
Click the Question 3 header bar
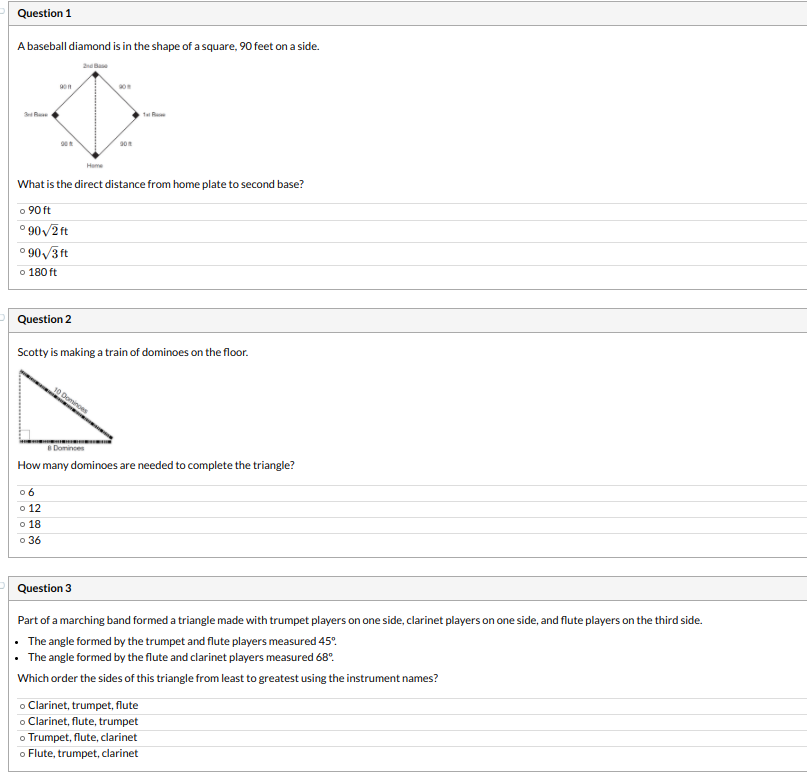pyautogui.click(x=403, y=588)
